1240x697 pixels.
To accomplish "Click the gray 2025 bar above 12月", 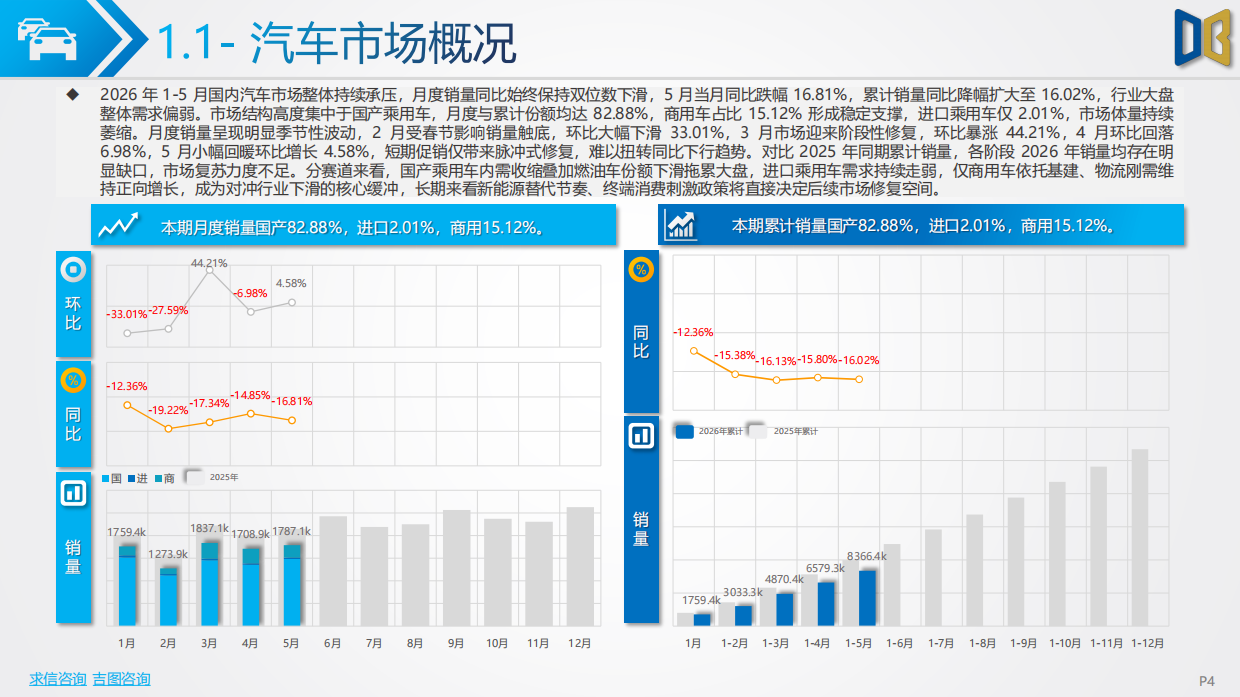I will click(580, 566).
